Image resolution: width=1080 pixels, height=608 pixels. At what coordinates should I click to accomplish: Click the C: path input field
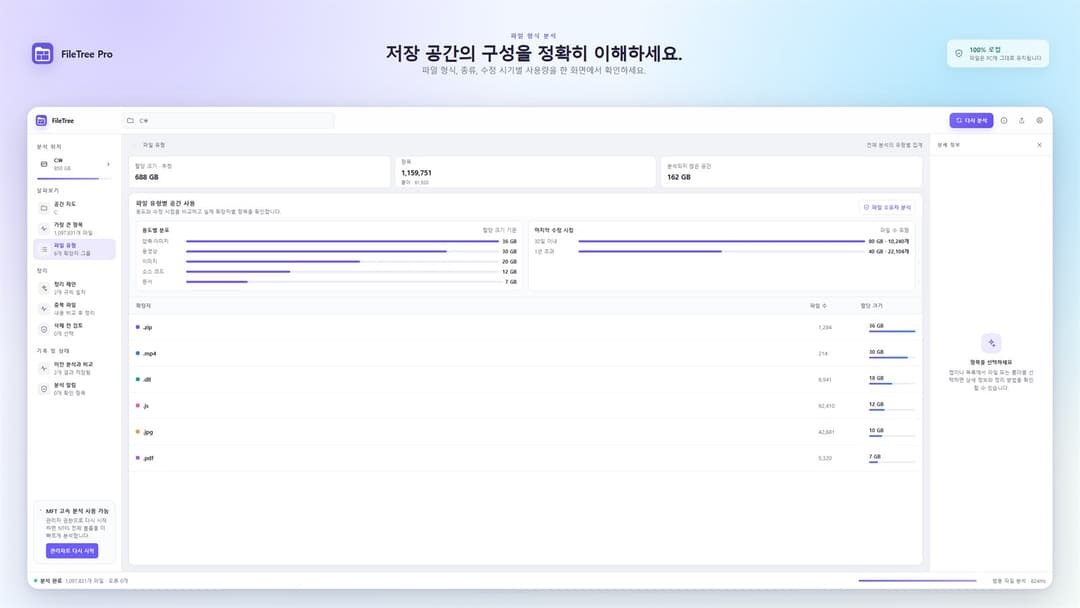tap(228, 120)
